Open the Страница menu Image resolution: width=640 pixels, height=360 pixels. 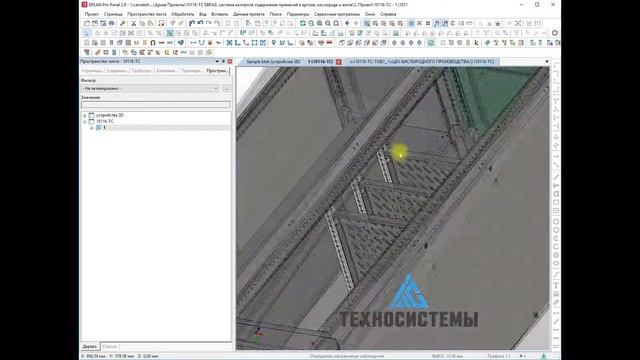click(113, 14)
